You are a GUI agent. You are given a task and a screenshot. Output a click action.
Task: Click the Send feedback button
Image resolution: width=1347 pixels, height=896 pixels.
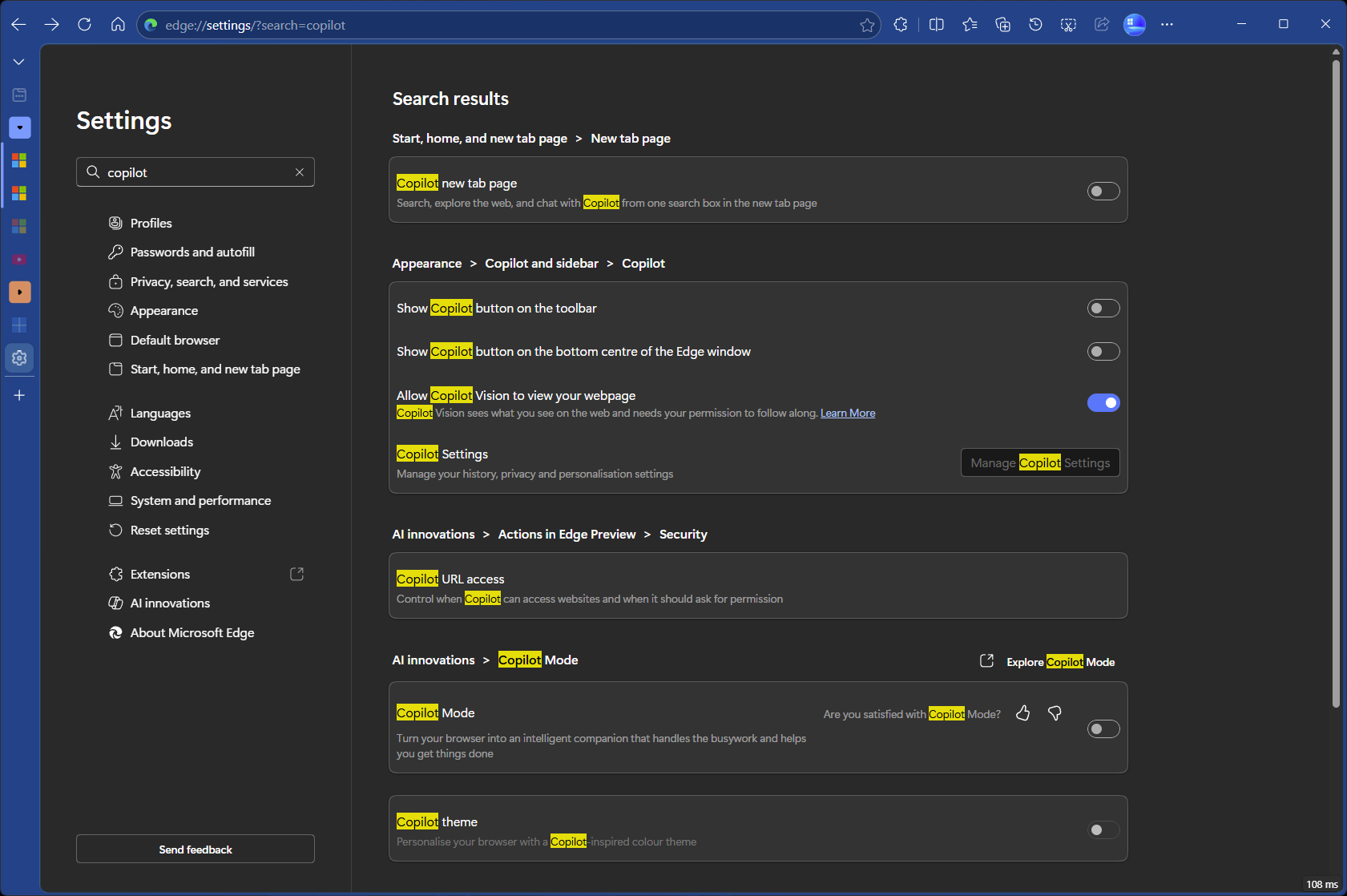(196, 850)
